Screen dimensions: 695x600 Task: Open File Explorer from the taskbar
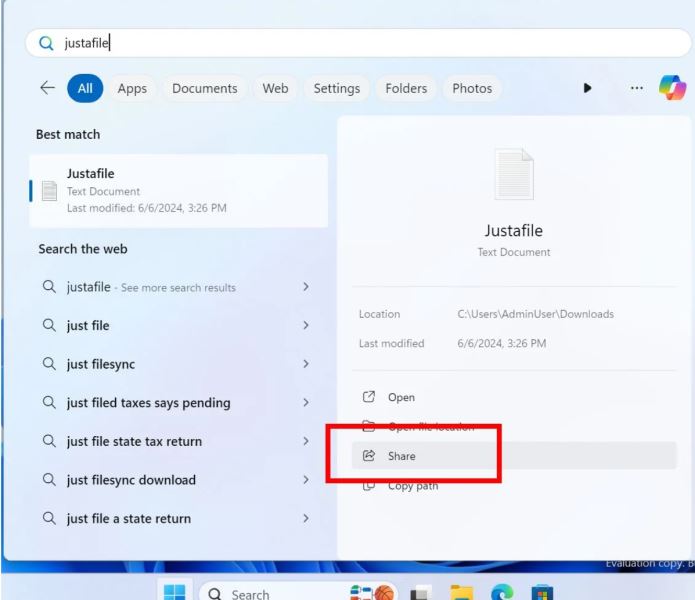[461, 592]
